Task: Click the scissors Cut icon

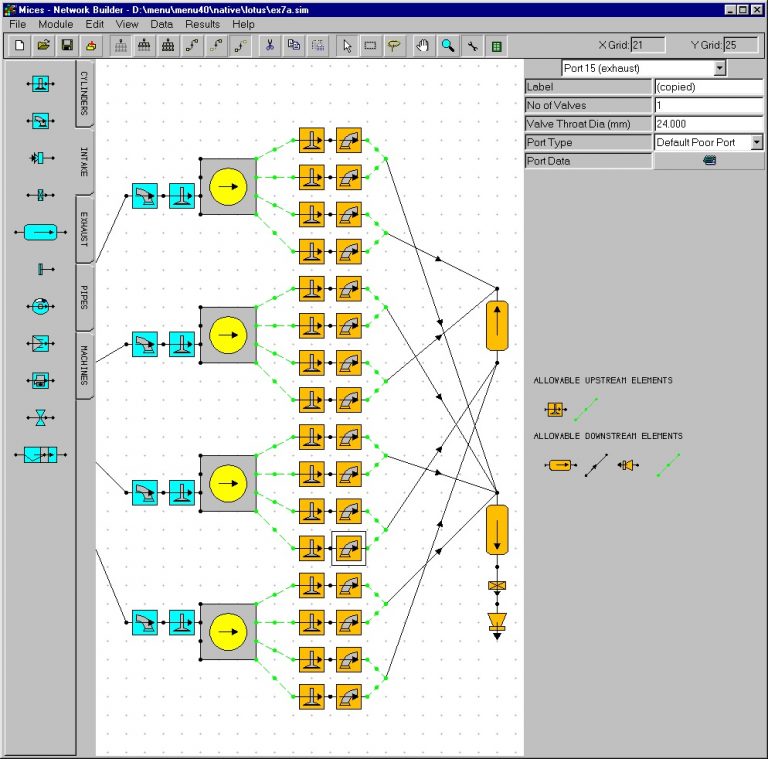Action: click(270, 45)
